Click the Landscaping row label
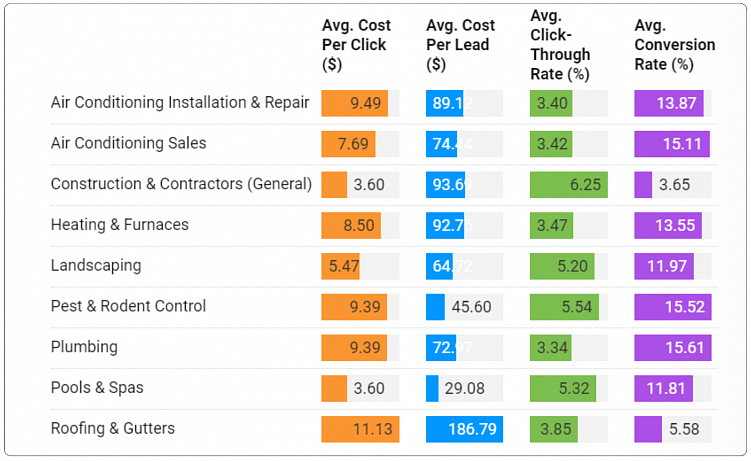 click(96, 266)
